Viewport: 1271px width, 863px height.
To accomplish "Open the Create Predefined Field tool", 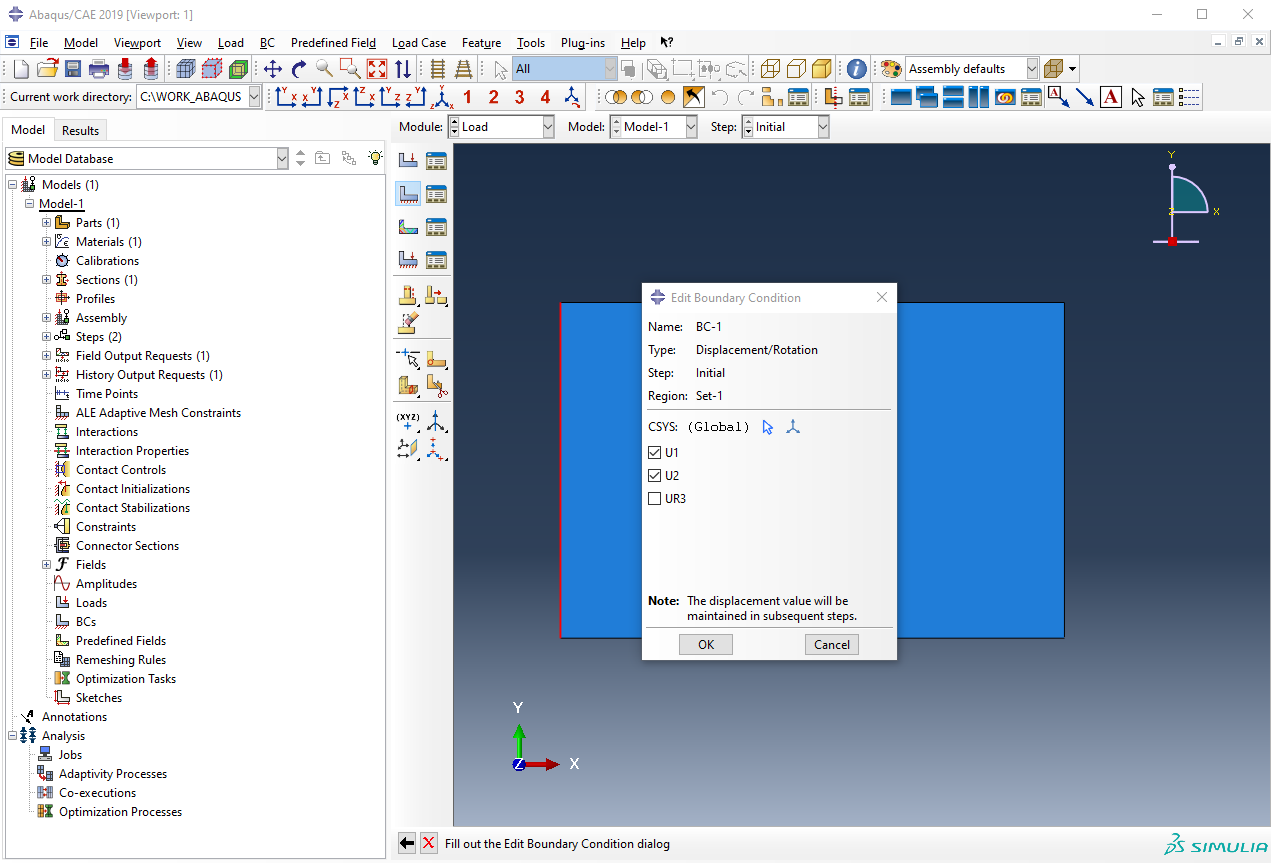I will (x=408, y=227).
